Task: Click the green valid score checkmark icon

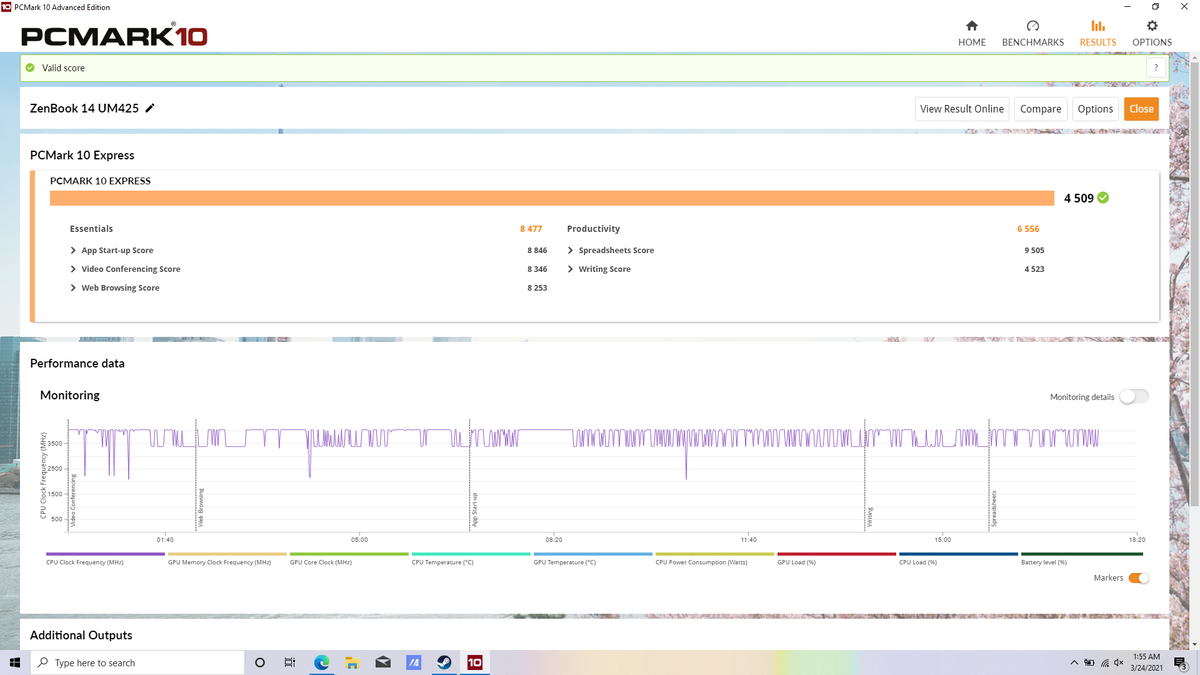Action: pos(30,68)
